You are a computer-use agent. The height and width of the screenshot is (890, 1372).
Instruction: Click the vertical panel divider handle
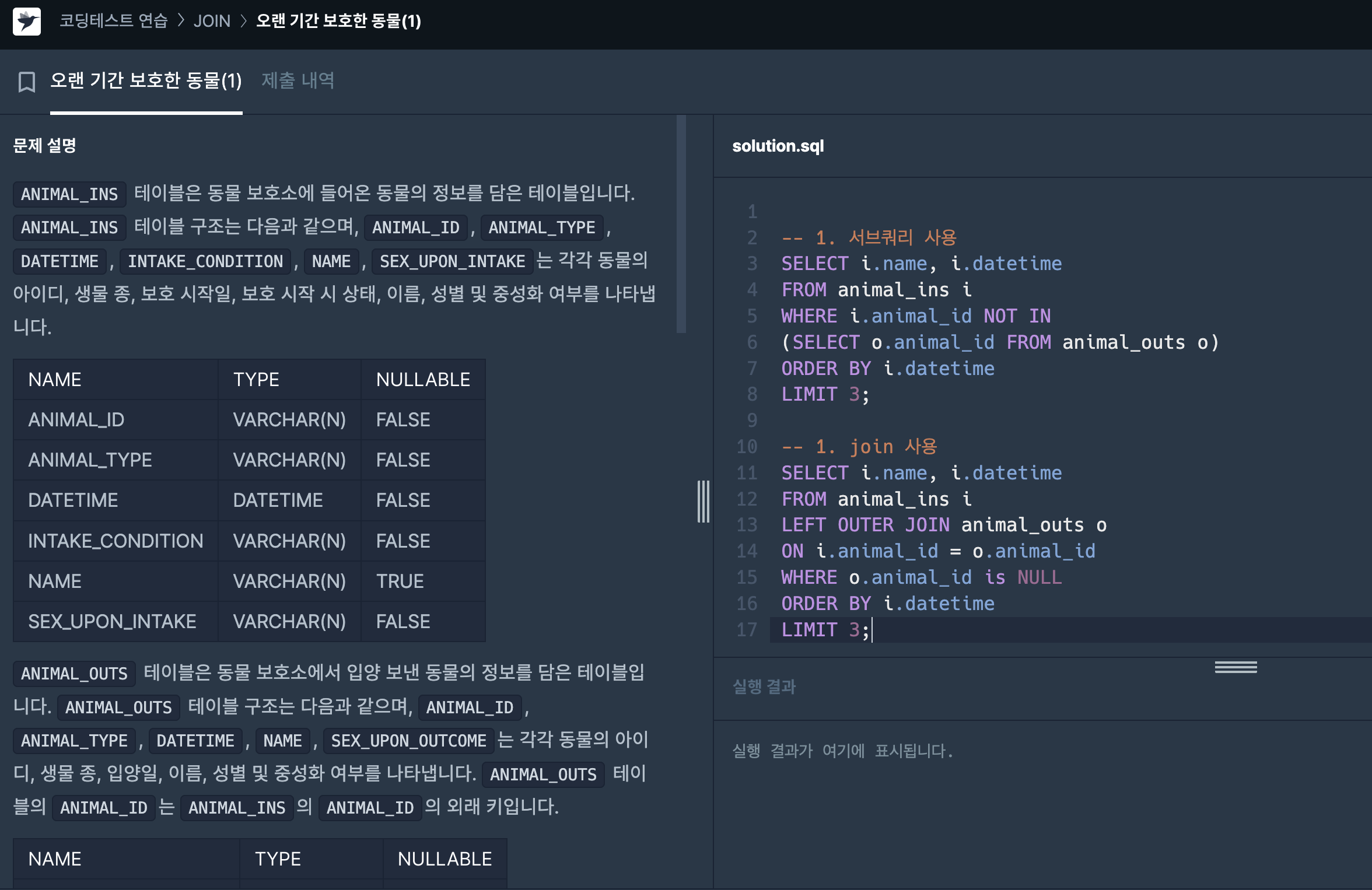tap(703, 502)
